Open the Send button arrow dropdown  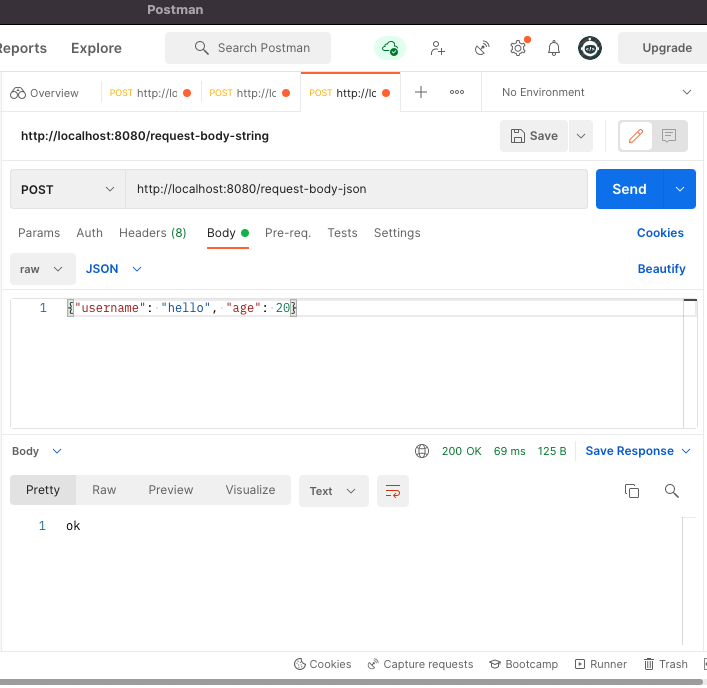(680, 189)
